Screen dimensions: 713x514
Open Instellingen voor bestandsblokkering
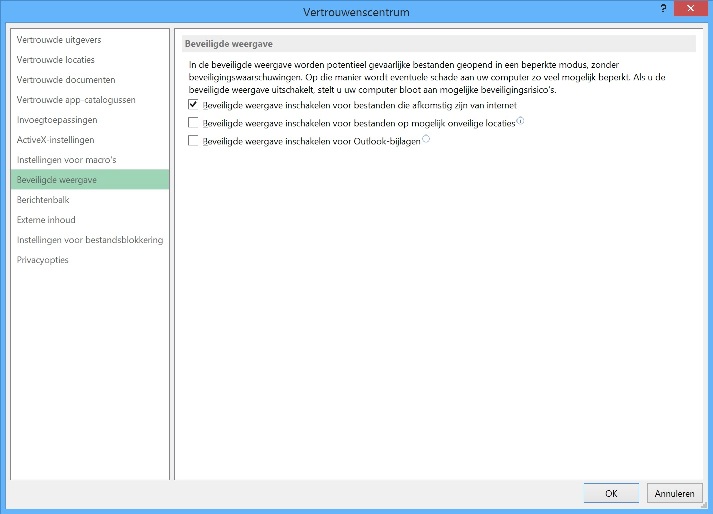pos(90,240)
